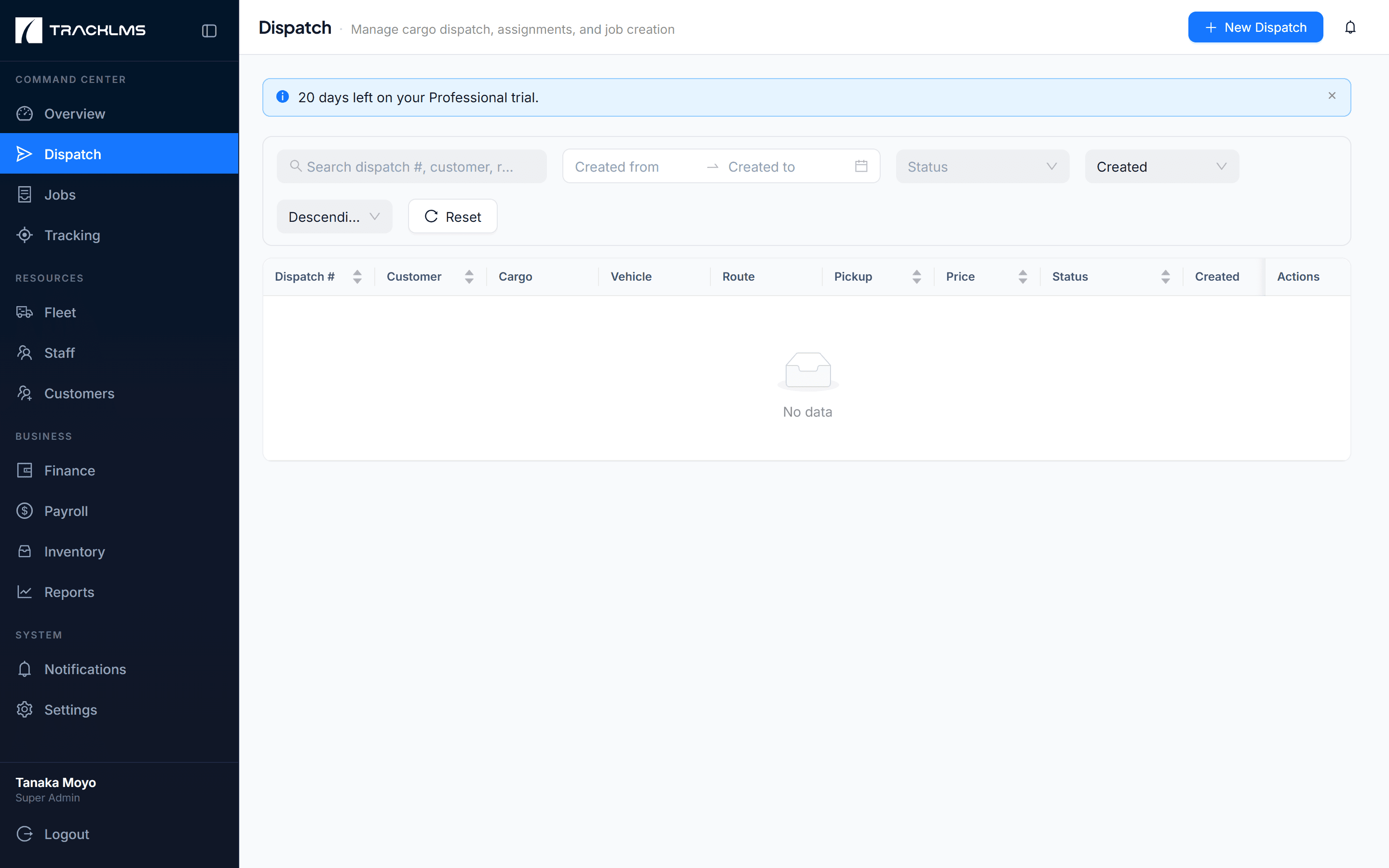1389x868 pixels.
Task: Collapse the sidebar with the panel toggle icon
Action: [209, 30]
